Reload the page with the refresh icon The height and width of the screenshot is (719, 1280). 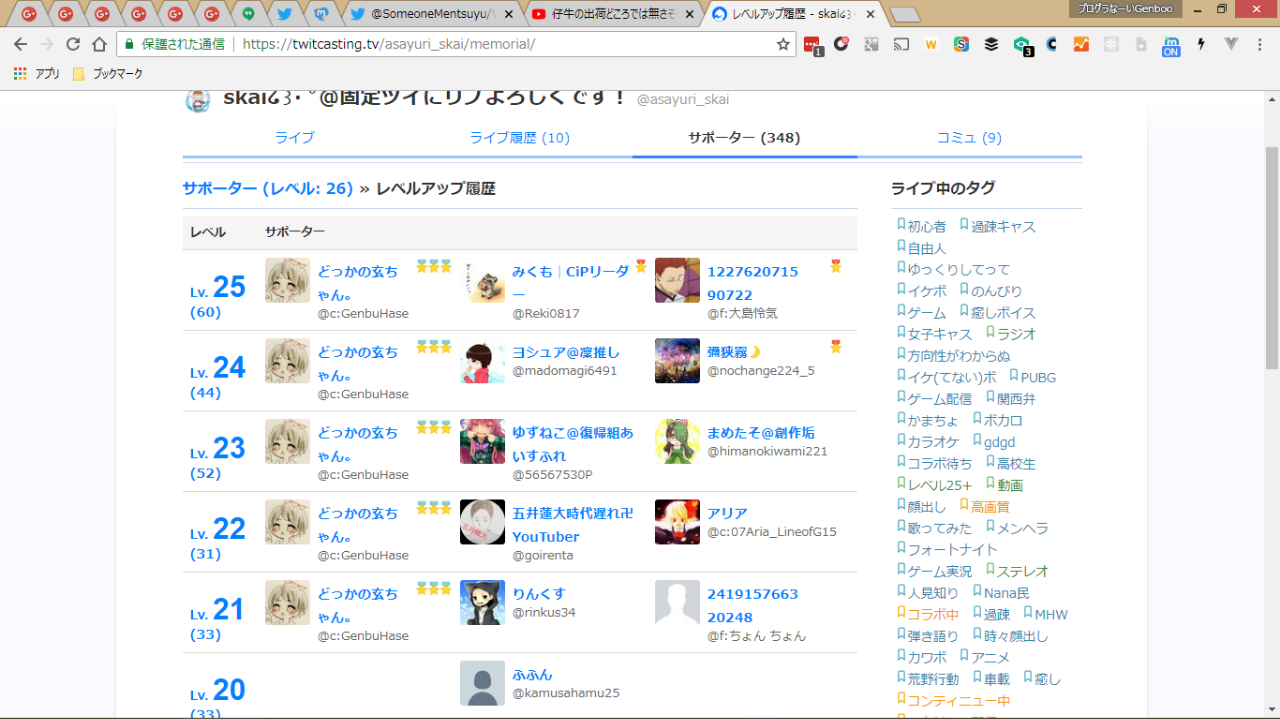point(73,44)
